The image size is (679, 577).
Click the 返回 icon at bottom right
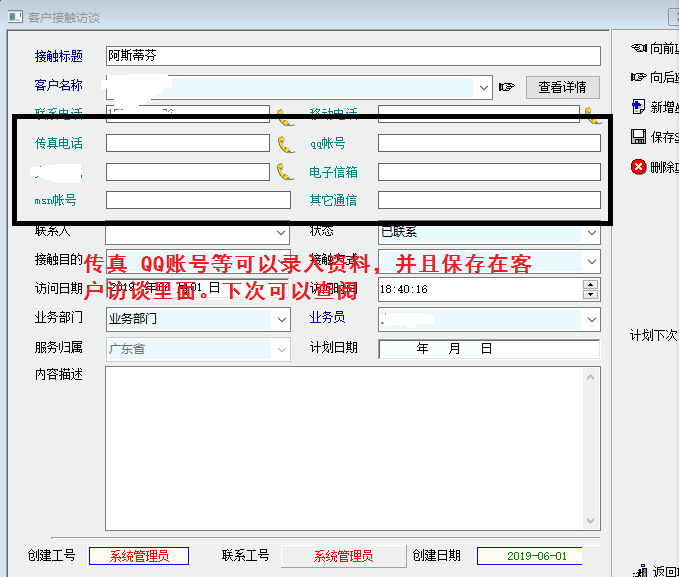(641, 571)
